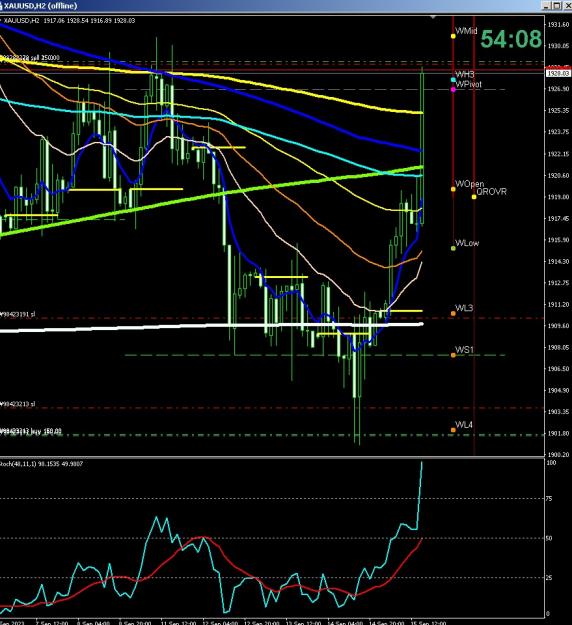572x625 pixels.
Task: Click the green WLow level marker
Action: coord(453,248)
